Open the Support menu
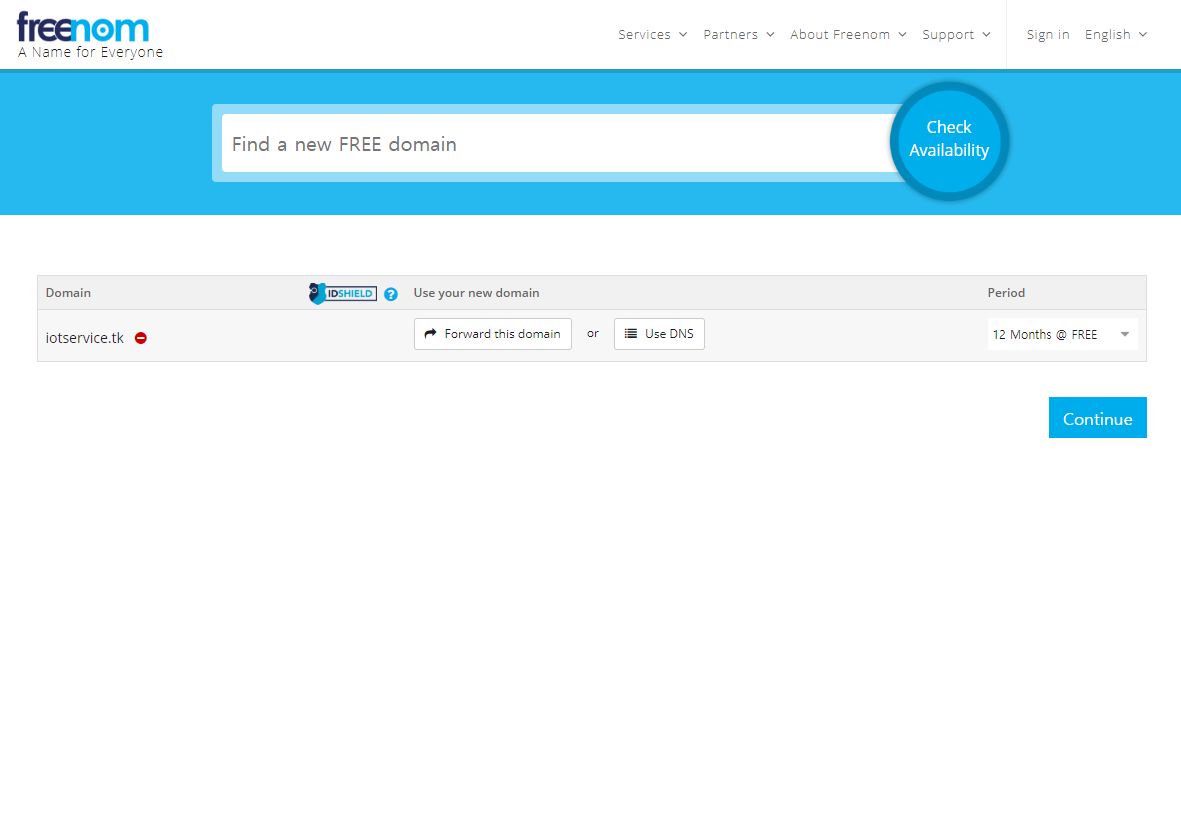 pos(956,35)
